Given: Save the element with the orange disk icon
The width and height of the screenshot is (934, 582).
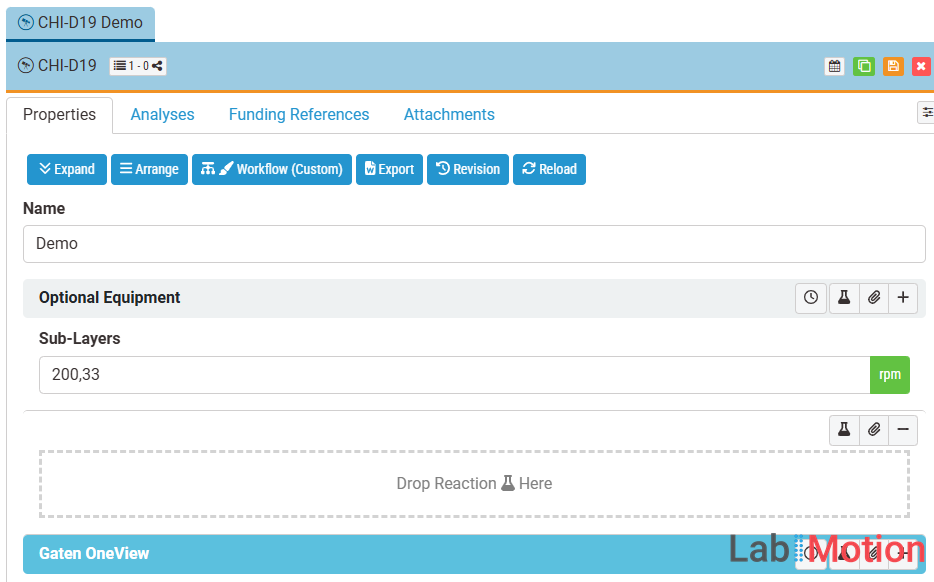Looking at the screenshot, I should [x=893, y=66].
